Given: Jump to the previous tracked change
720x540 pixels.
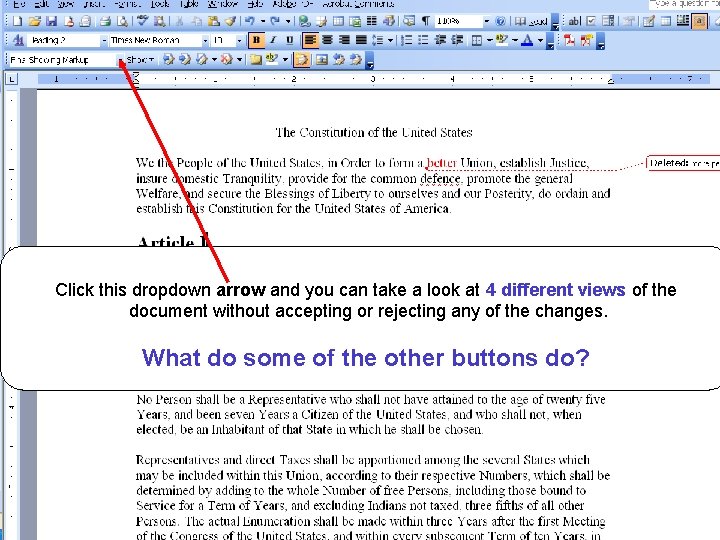Looking at the screenshot, I should 169,60.
